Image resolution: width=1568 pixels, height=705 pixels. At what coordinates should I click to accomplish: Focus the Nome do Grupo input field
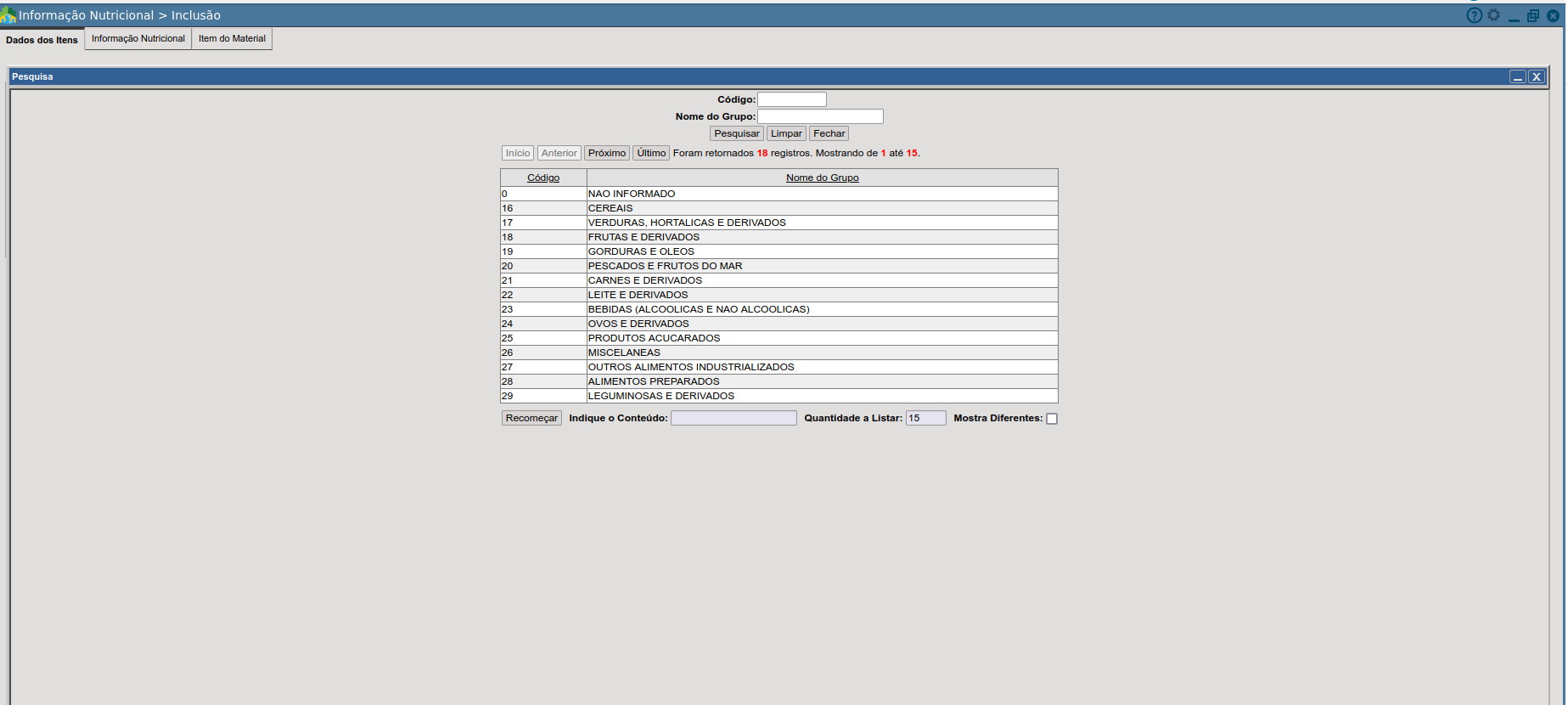tap(820, 116)
